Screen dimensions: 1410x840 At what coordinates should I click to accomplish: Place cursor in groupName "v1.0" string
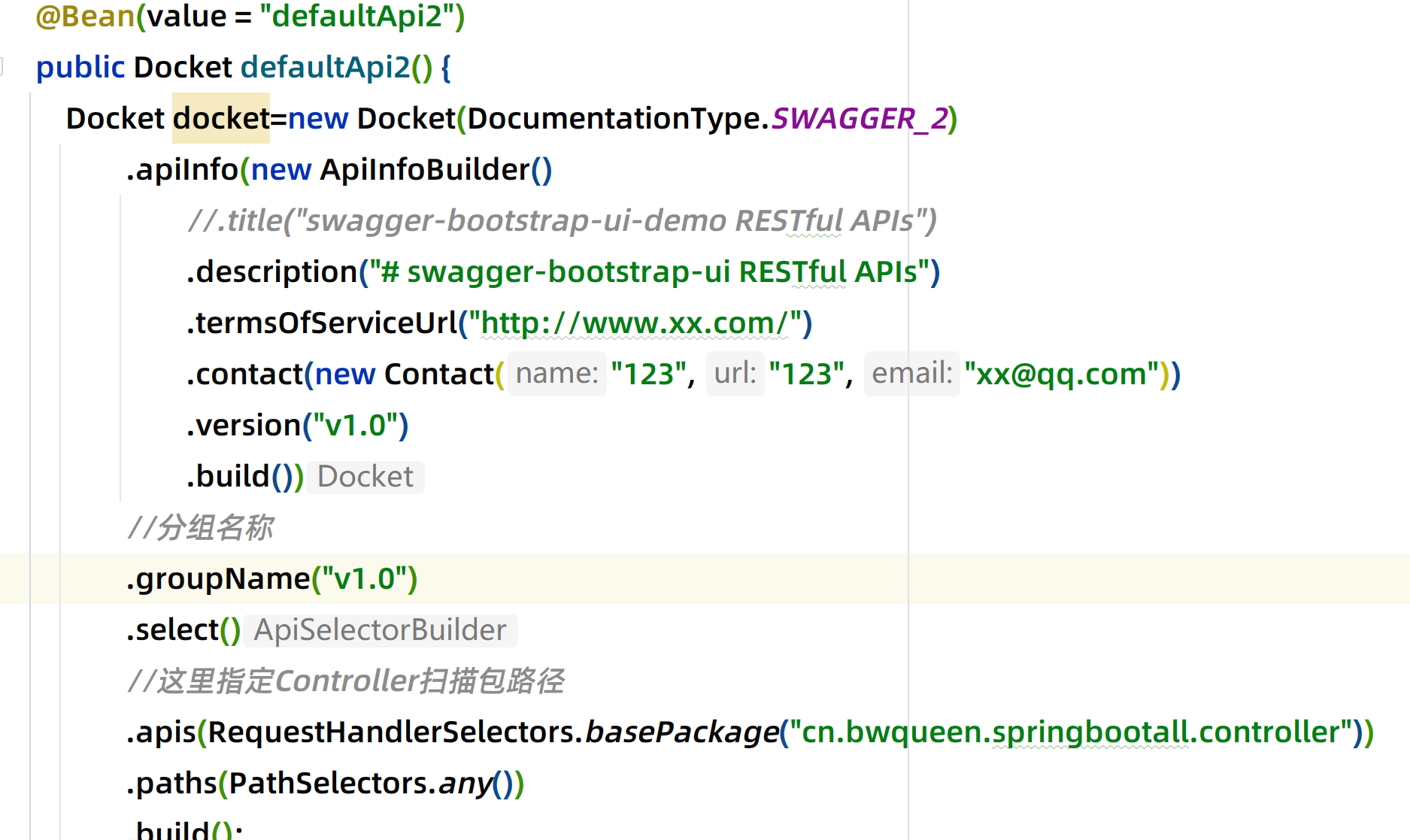(365, 579)
